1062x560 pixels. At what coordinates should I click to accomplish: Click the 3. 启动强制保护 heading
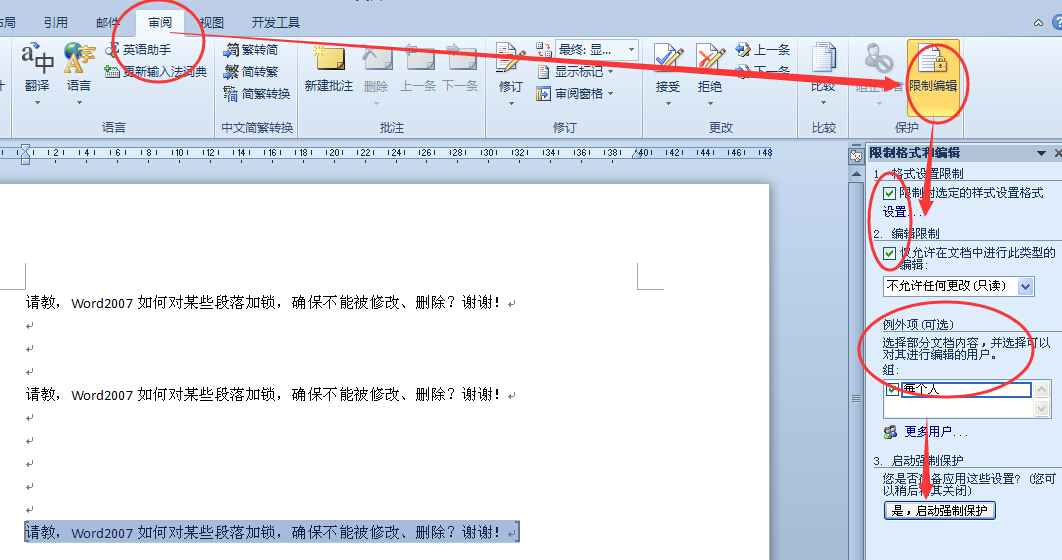click(918, 460)
